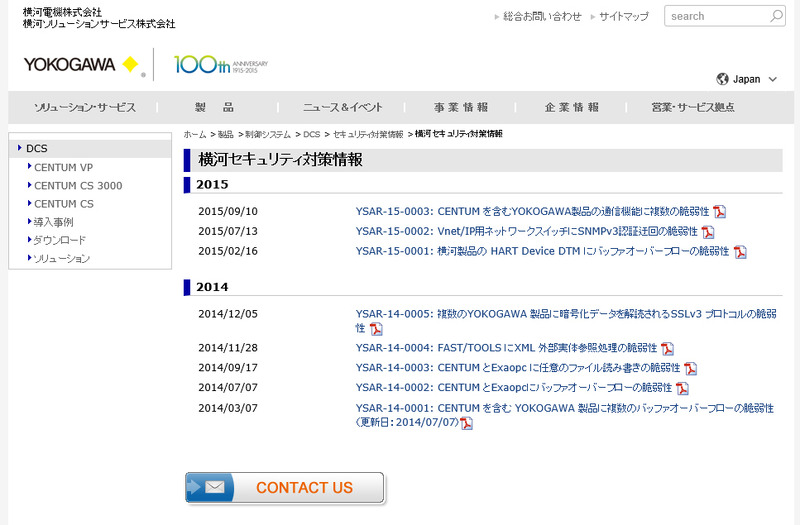
Task: Open PDF icon for YSAR-15-0003
Action: 719,212
